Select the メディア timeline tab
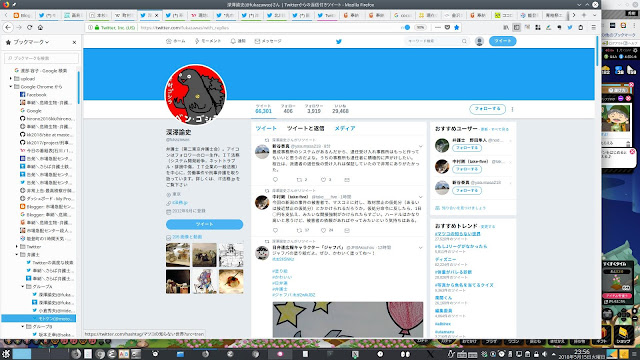 pos(345,128)
